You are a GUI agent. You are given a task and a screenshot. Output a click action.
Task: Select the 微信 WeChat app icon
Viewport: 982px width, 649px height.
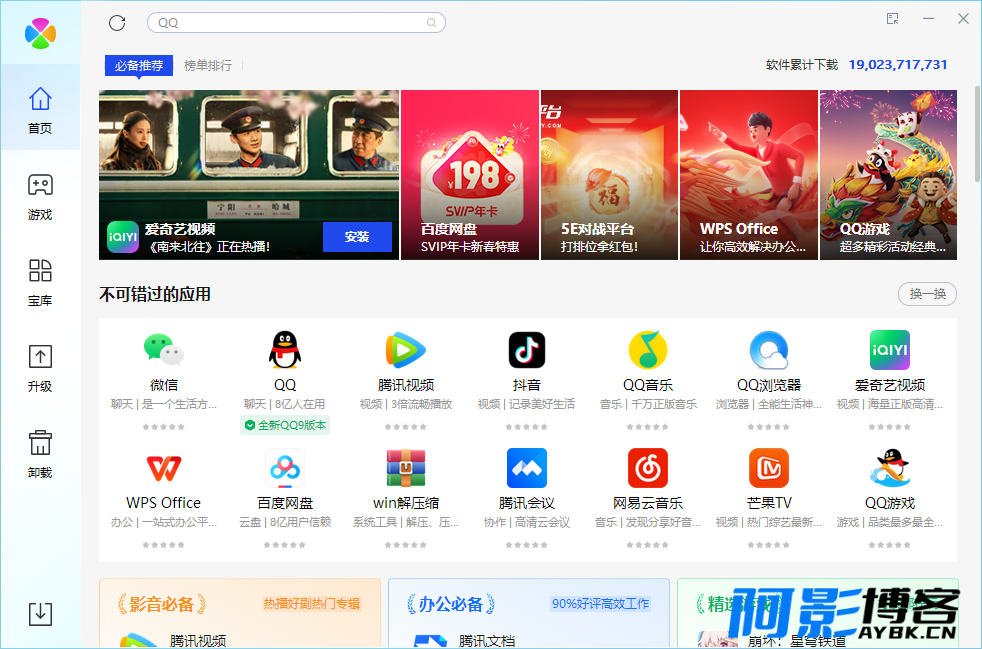(163, 350)
